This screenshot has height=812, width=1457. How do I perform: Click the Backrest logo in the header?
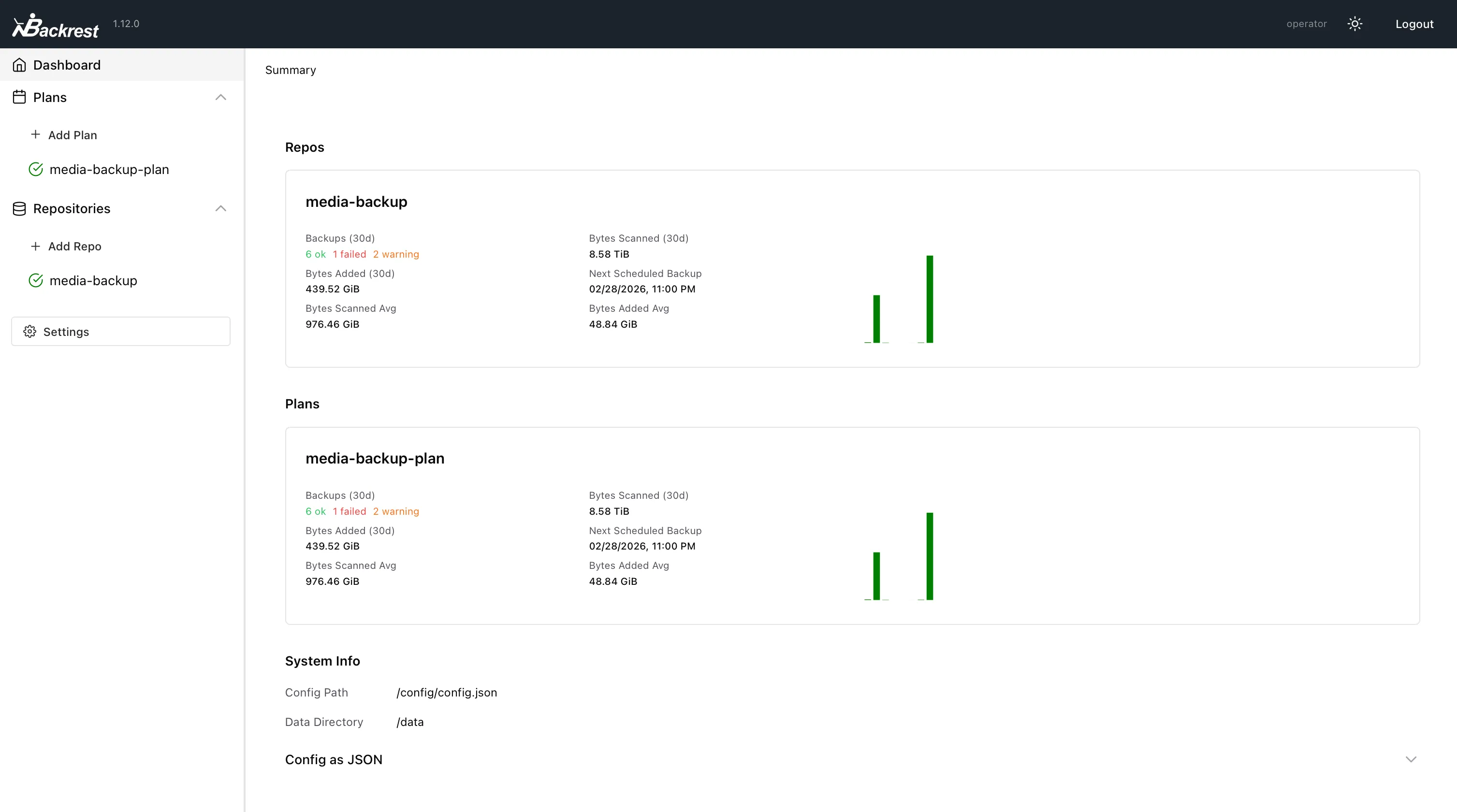pos(55,24)
